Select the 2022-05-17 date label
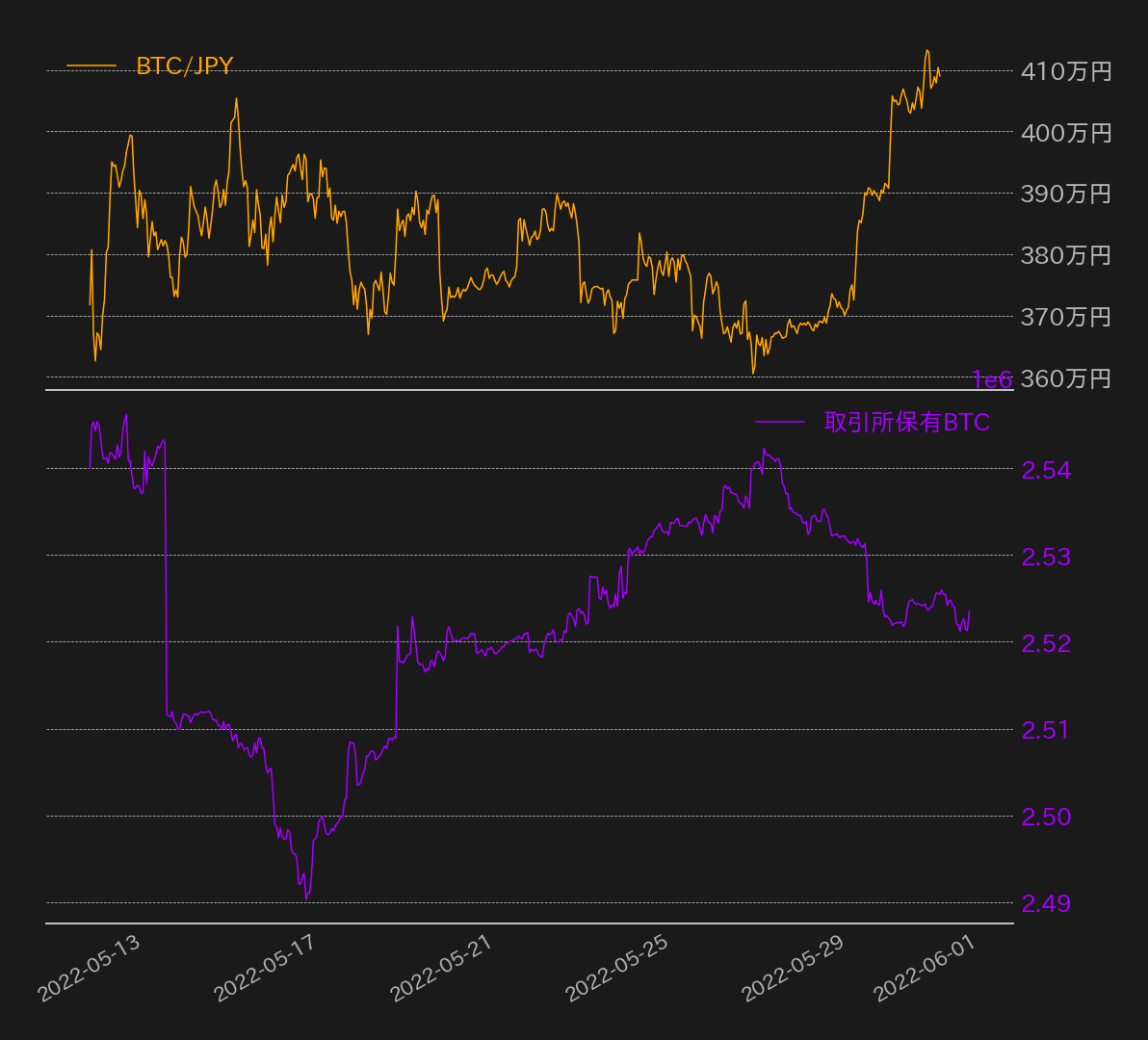1148x1040 pixels. (265, 968)
